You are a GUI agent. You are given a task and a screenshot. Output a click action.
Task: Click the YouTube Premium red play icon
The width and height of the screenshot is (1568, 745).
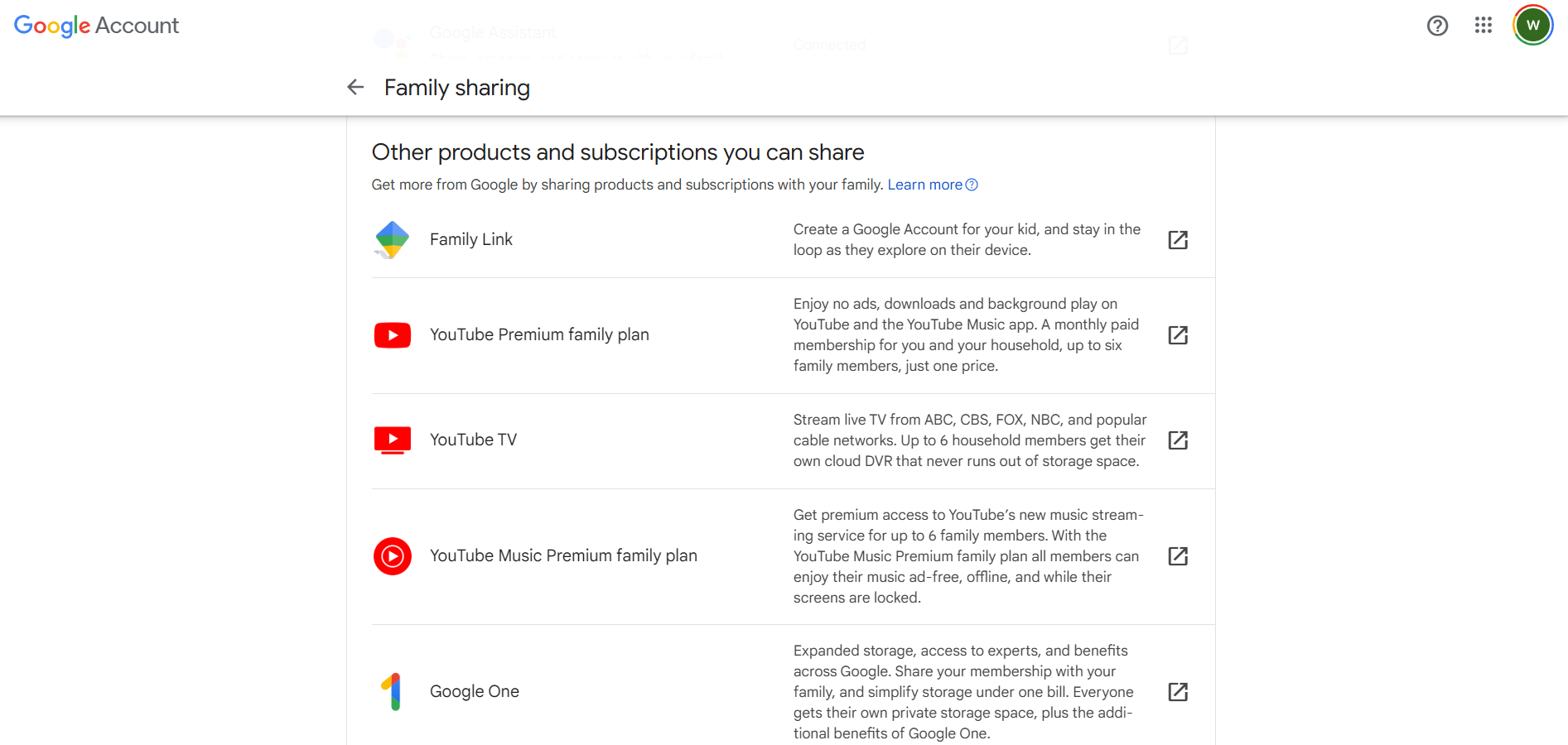(393, 335)
